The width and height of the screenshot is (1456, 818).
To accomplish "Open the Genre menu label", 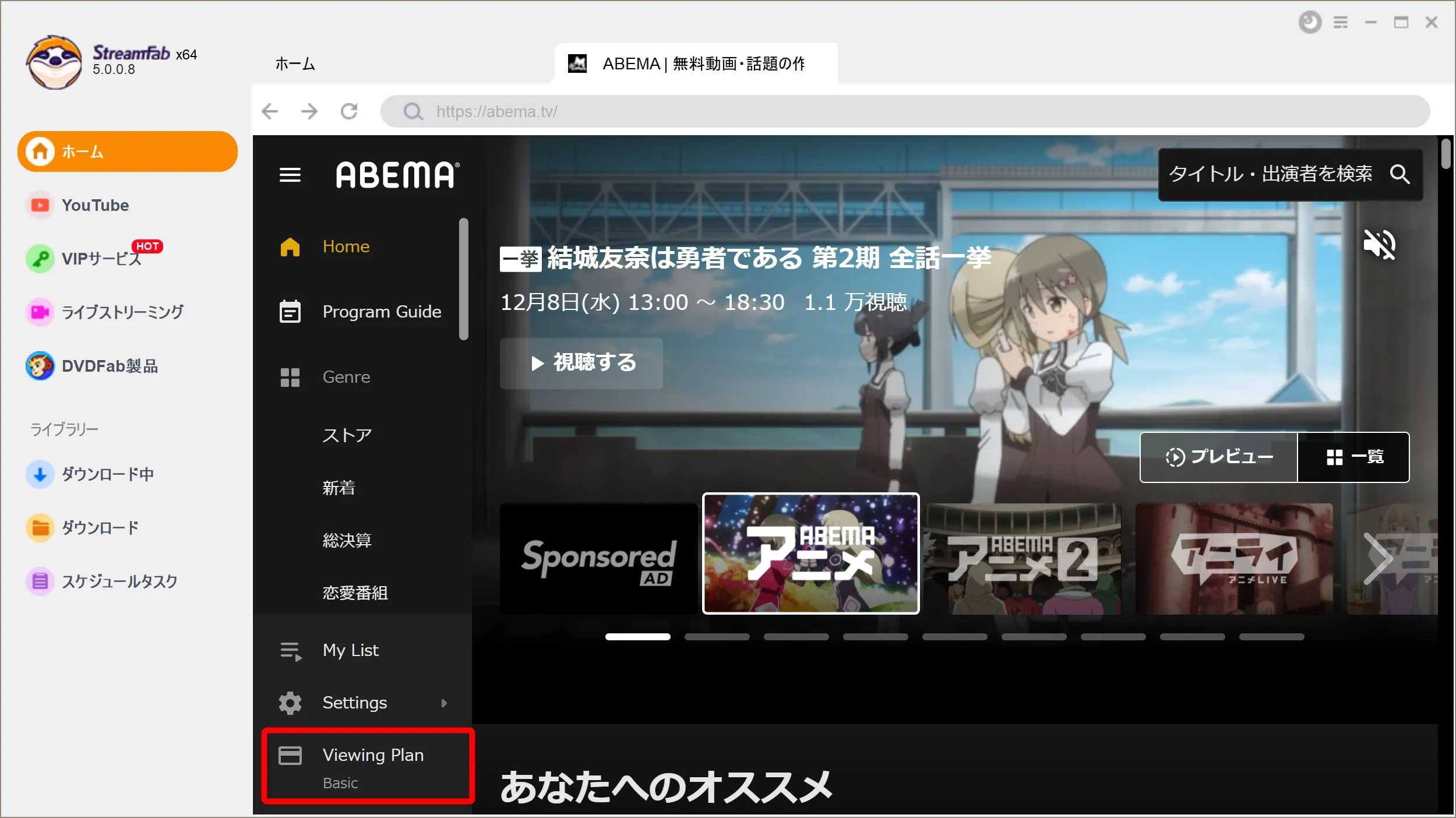I will 347,377.
